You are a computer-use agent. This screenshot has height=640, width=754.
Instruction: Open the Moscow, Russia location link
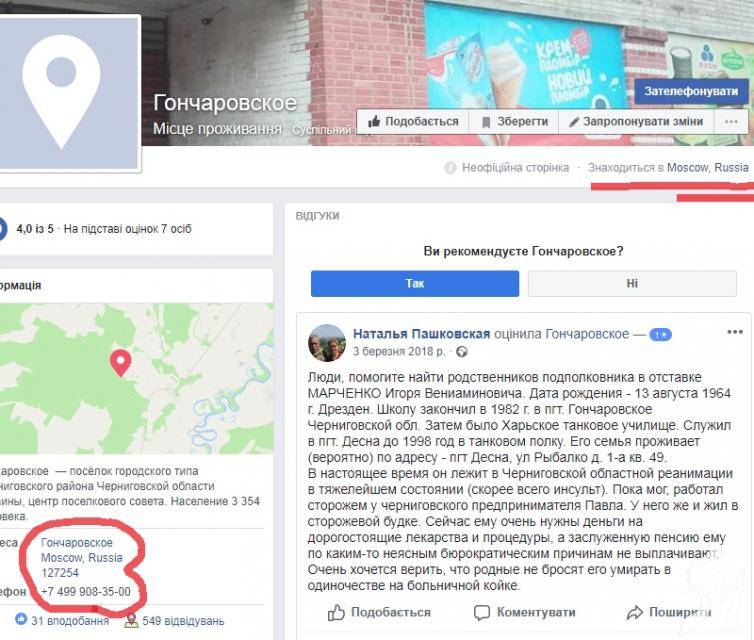point(708,168)
